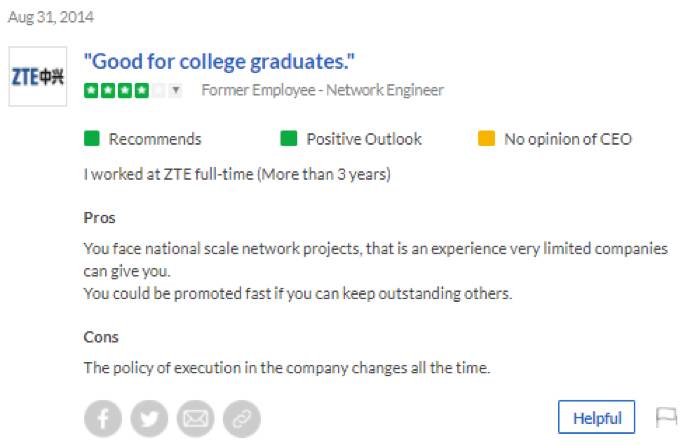The image size is (690, 445).
Task: Click the green square beside Recommends
Action: point(92,139)
